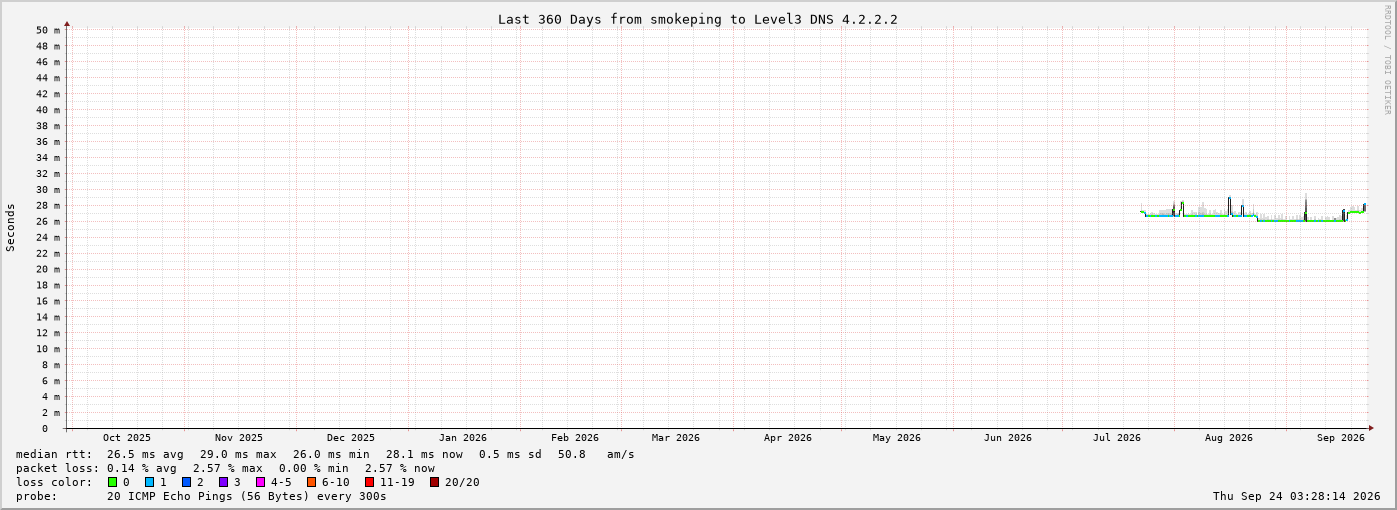Click the timestamp Thu Sep 24 03:28:14 2026
Image resolution: width=1397 pixels, height=510 pixels.
pyautogui.click(x=1296, y=496)
